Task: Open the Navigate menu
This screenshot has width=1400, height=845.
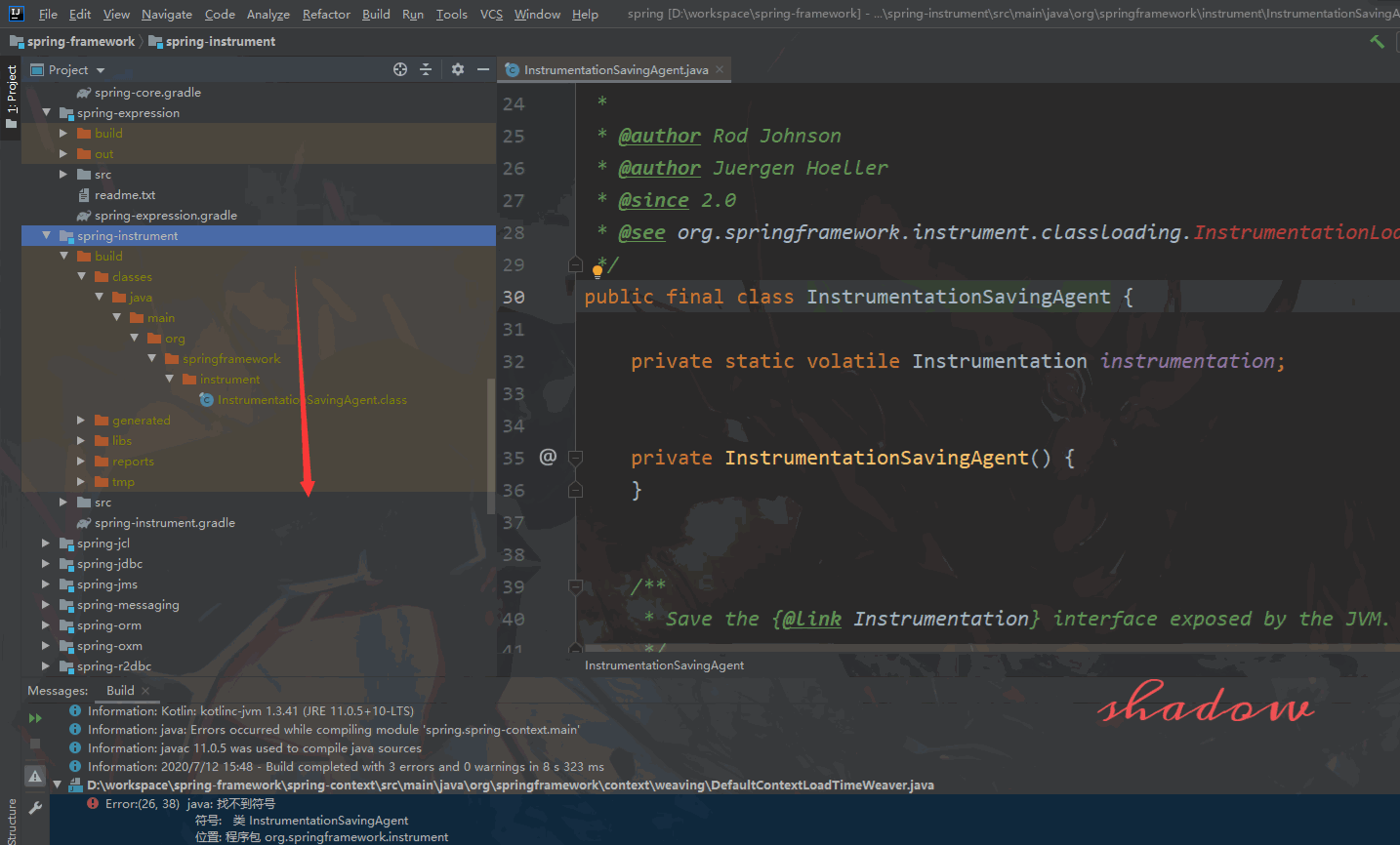Action: 167,14
